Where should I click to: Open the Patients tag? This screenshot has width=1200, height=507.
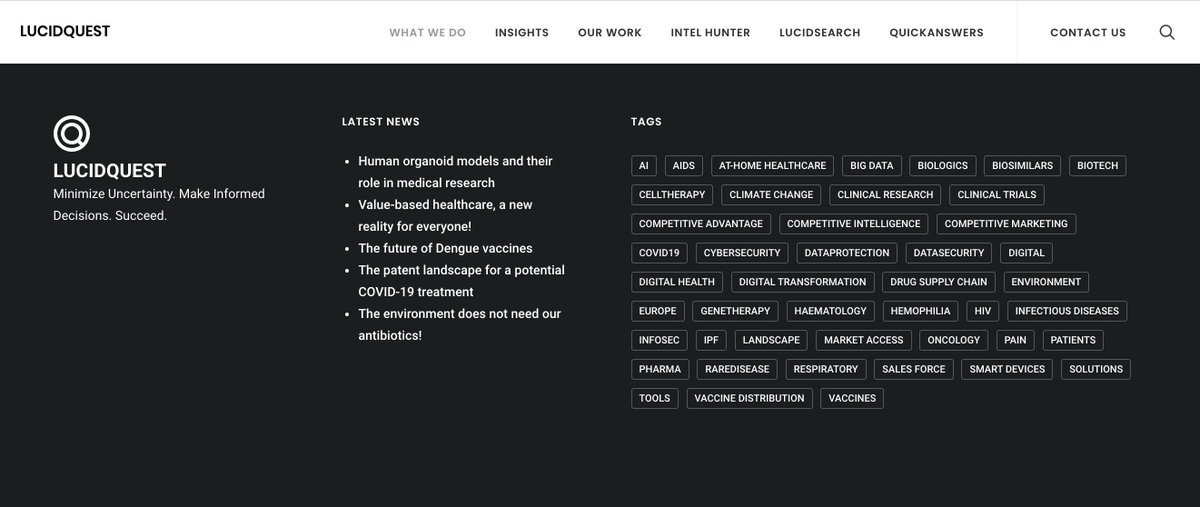click(1073, 340)
